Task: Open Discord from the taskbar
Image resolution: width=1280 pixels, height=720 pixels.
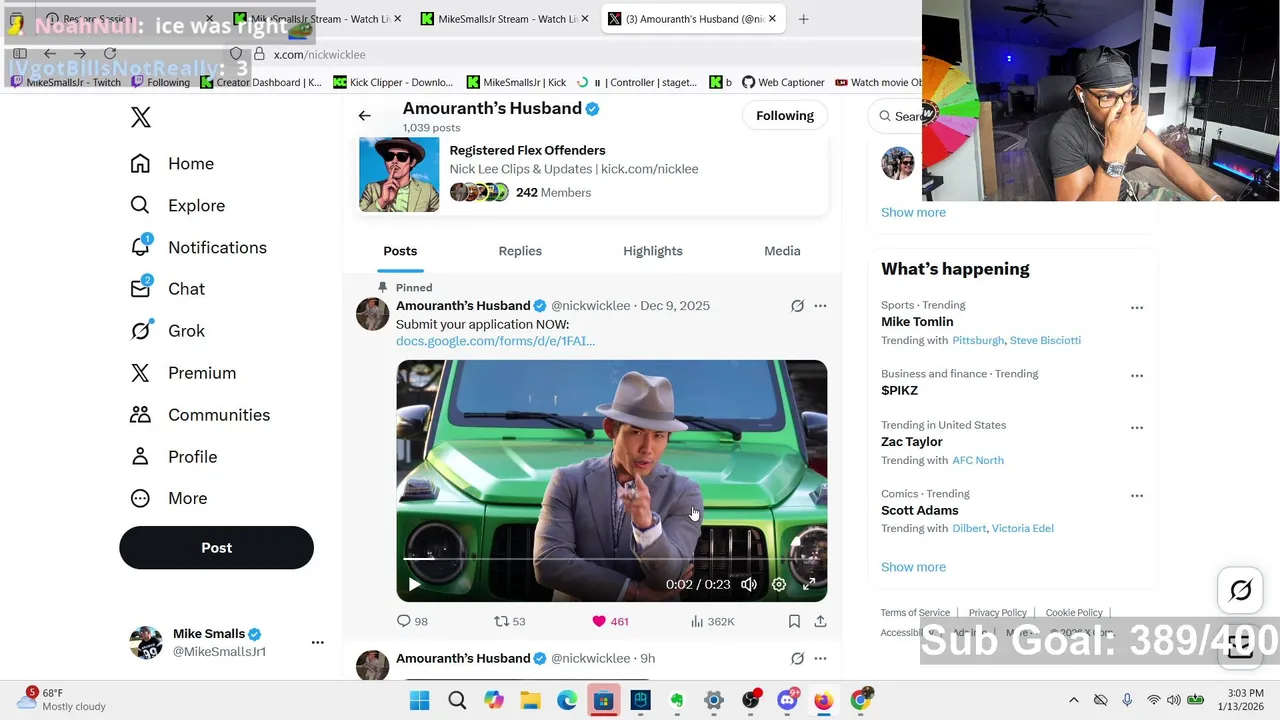Action: (x=787, y=701)
